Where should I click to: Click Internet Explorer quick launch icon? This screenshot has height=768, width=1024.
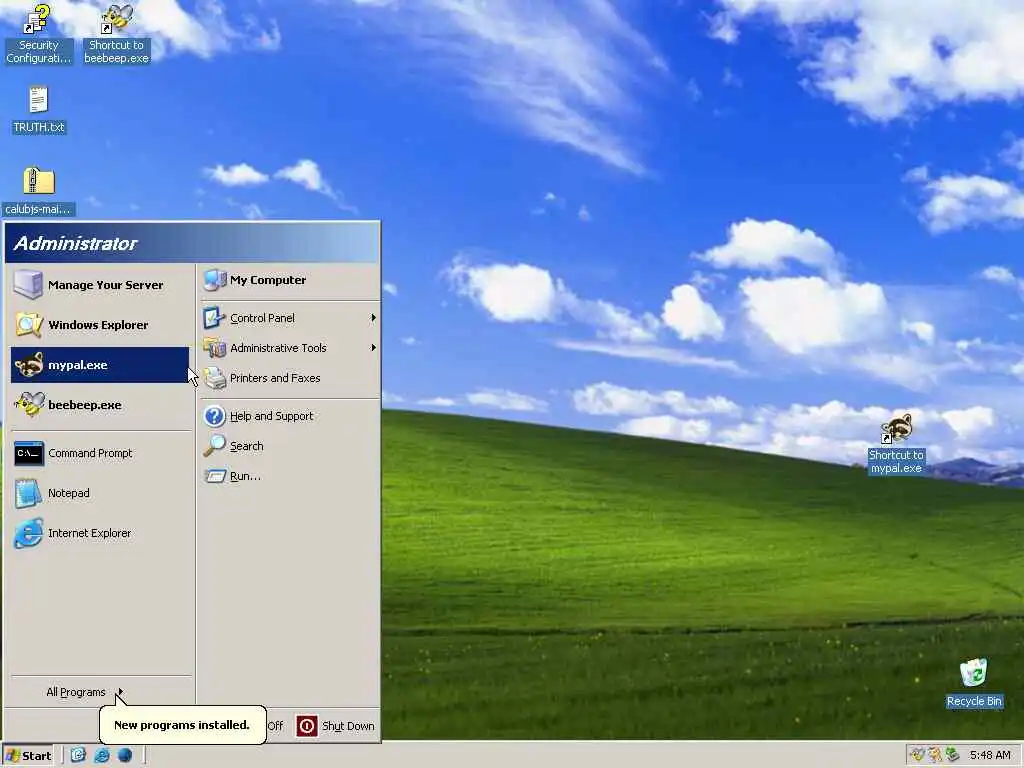[101, 756]
